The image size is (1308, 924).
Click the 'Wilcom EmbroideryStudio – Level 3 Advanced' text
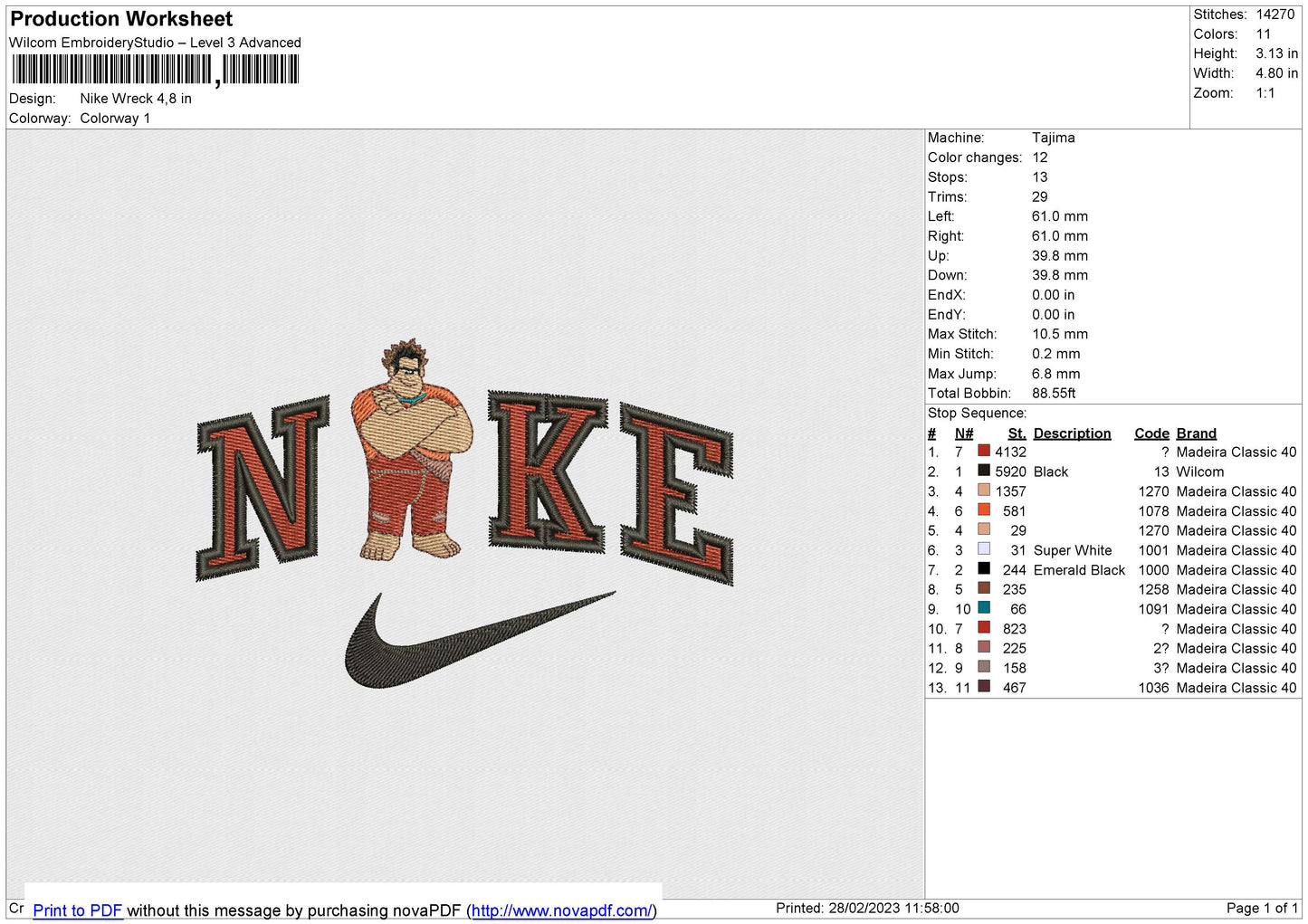pyautogui.click(x=155, y=43)
